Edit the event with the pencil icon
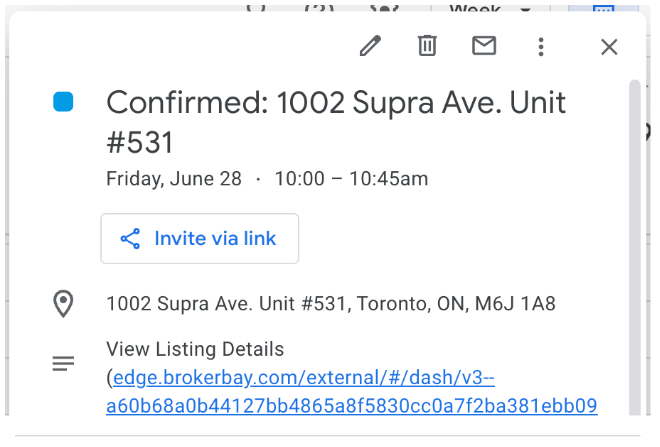Image resolution: width=660 pixels, height=447 pixels. (x=370, y=46)
